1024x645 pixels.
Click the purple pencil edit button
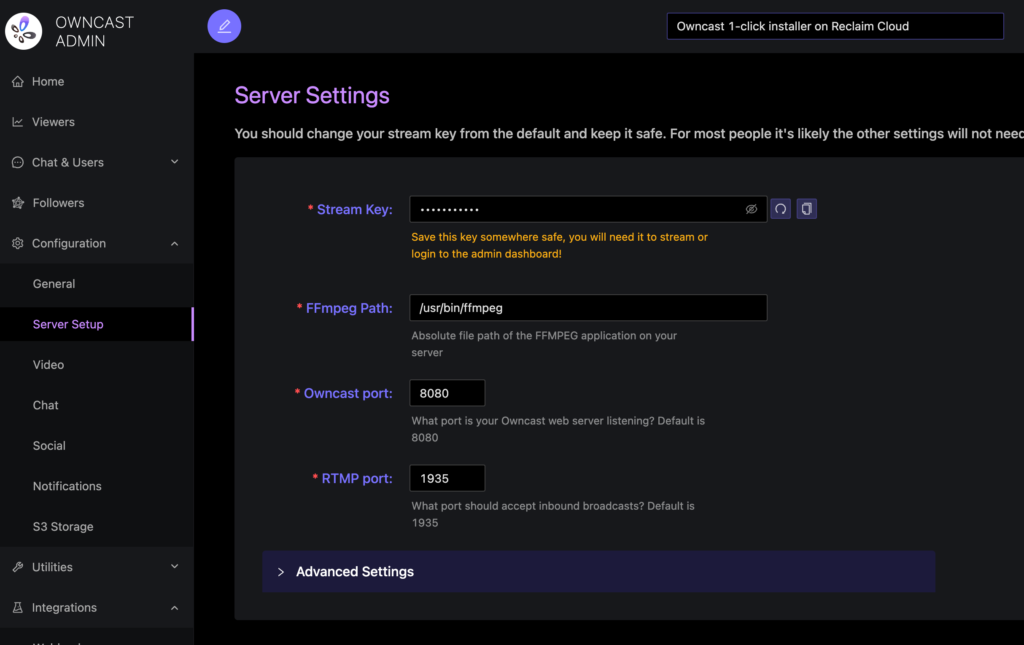click(x=224, y=26)
